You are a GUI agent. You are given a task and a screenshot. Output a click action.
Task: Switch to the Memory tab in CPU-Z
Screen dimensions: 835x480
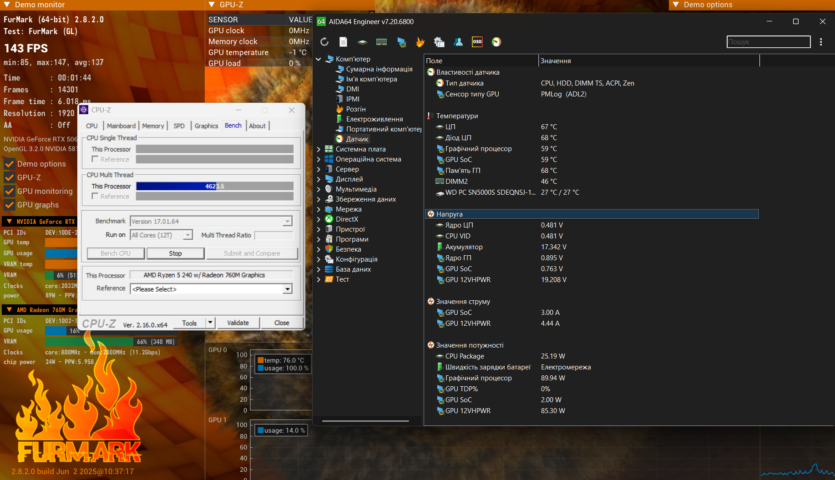[153, 126]
